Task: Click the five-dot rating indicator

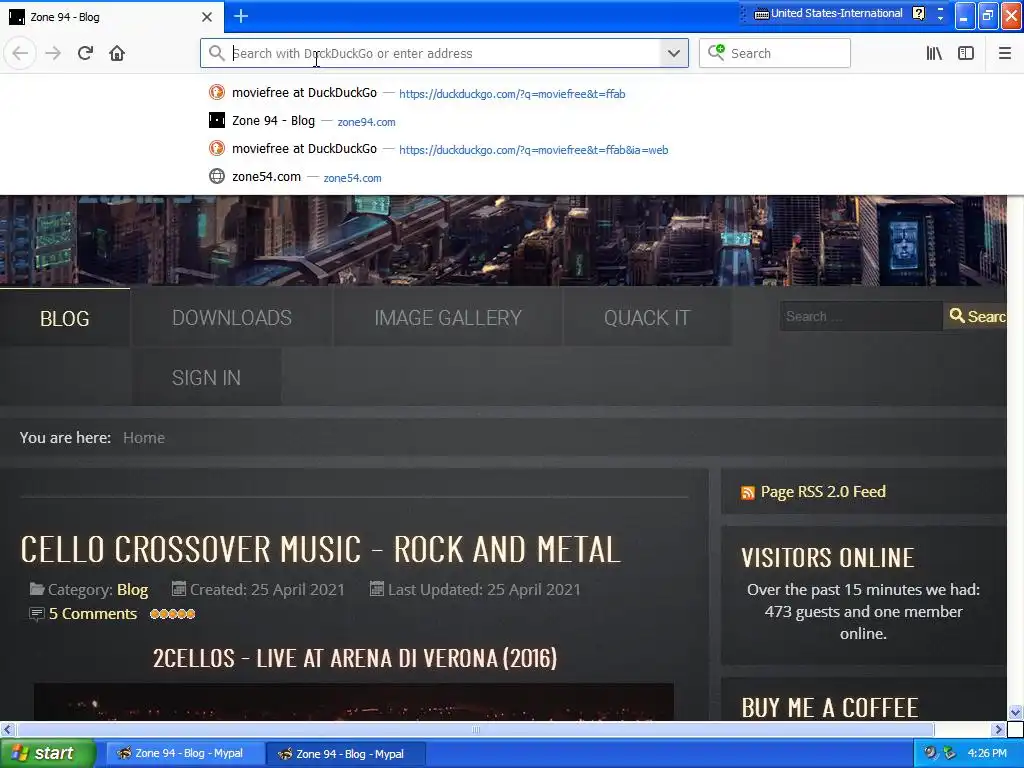Action: (172, 614)
